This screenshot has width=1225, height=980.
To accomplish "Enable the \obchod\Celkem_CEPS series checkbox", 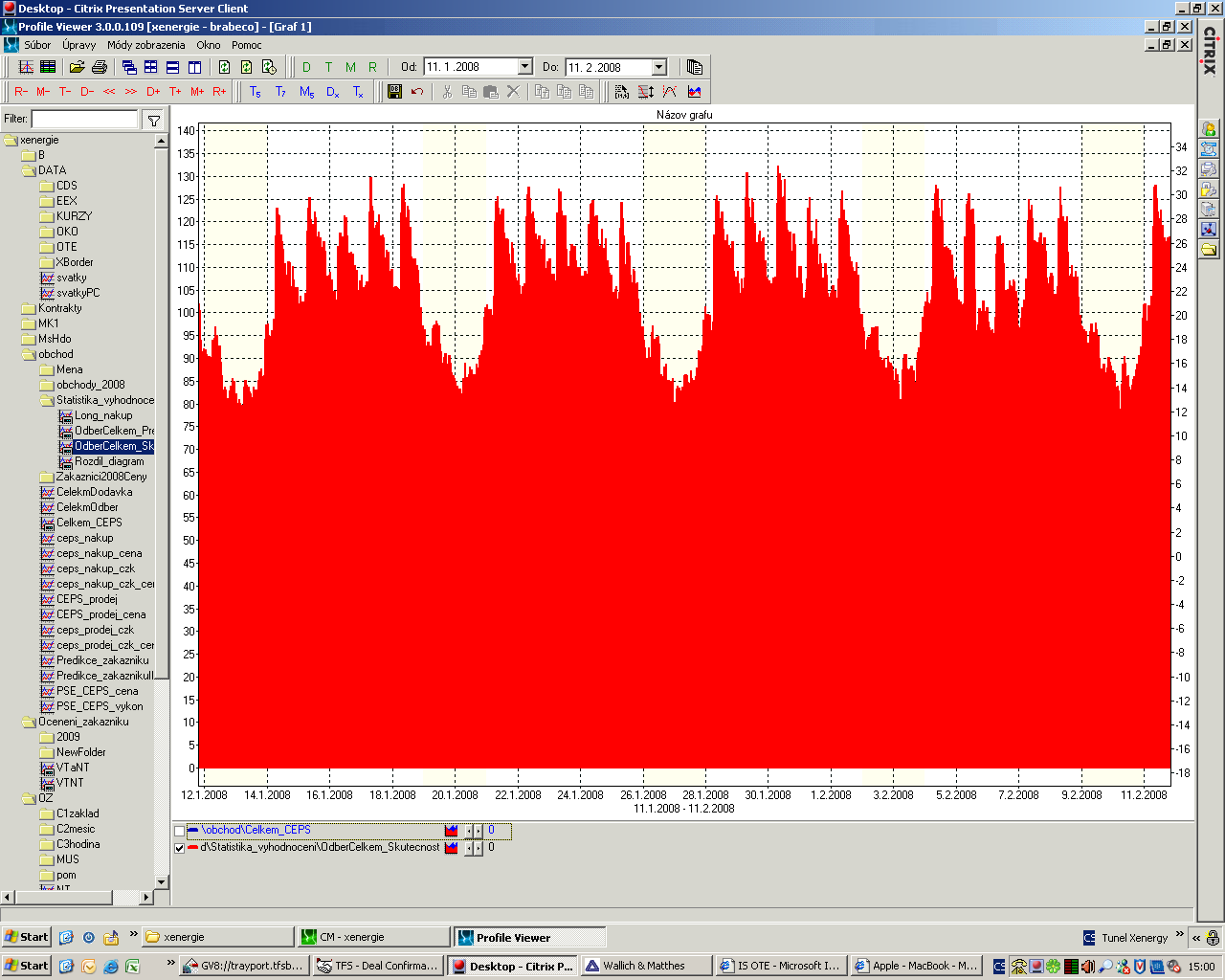I will pos(179,831).
